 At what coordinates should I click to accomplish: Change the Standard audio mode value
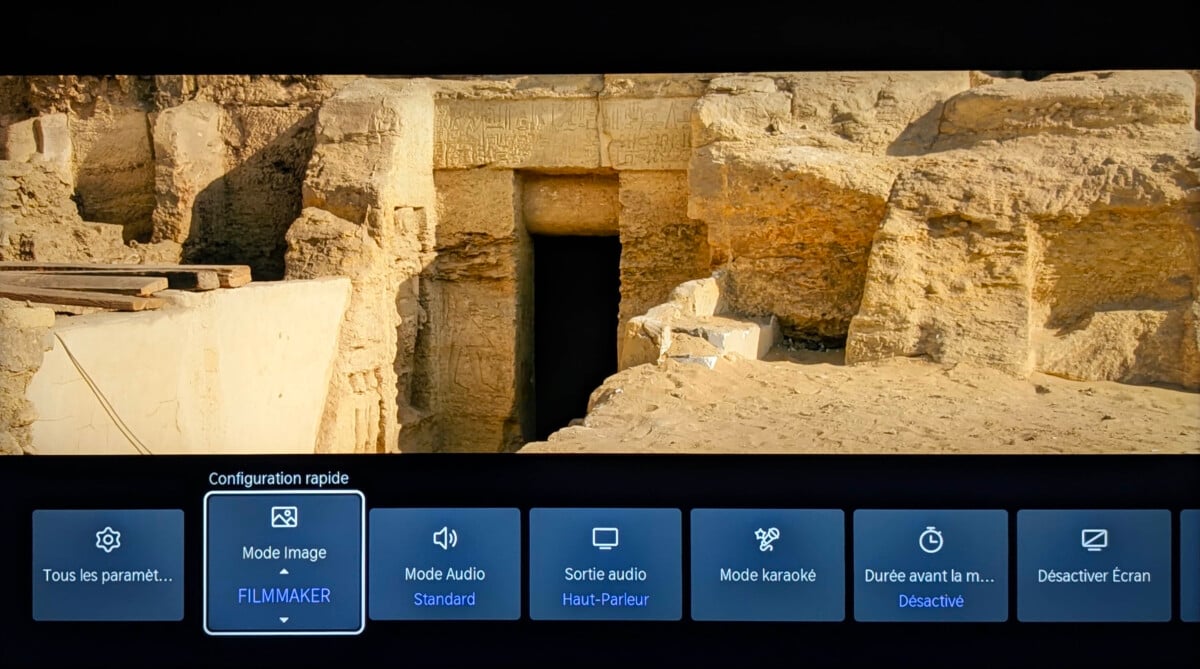pyautogui.click(x=445, y=599)
